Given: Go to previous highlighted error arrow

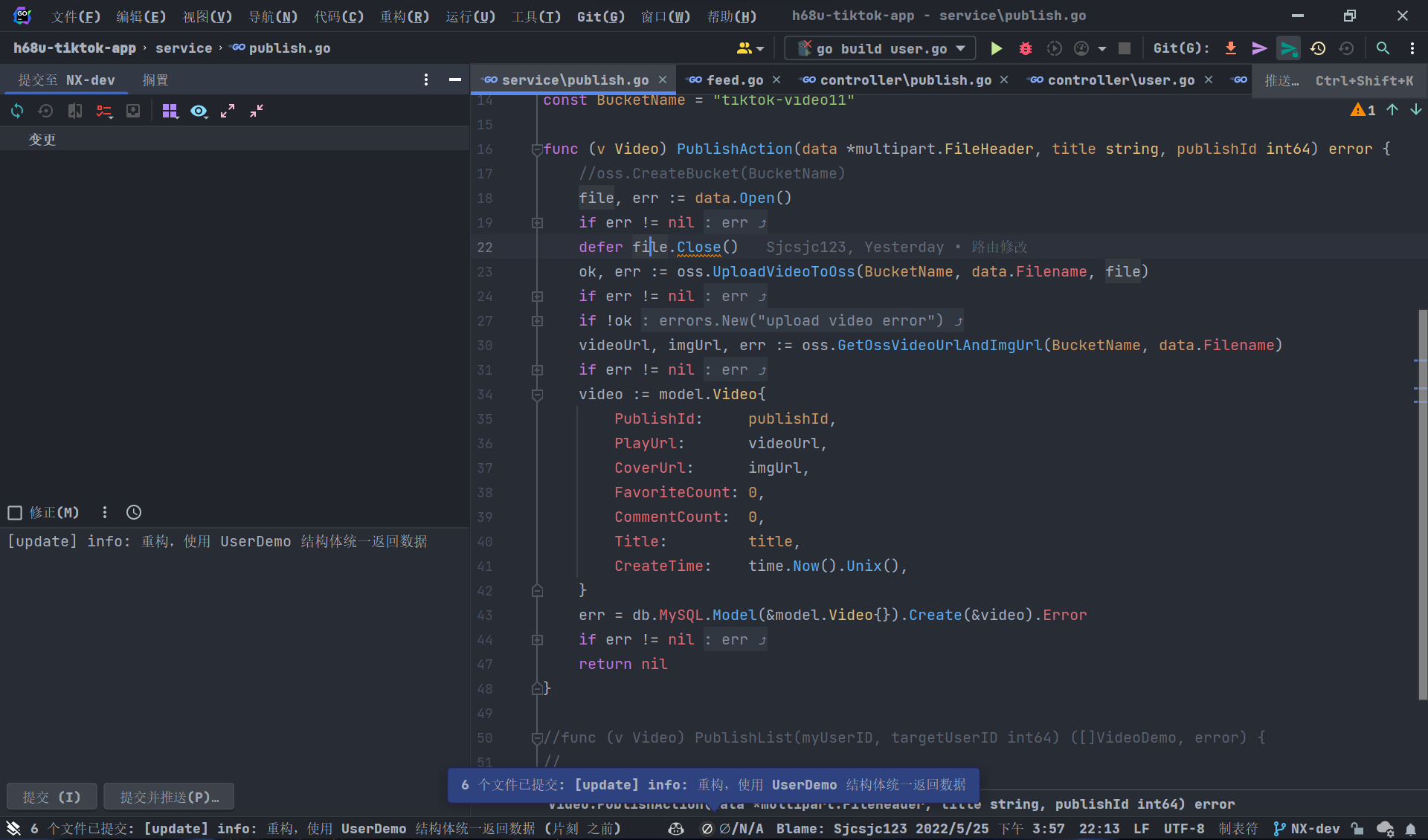Looking at the screenshot, I should pos(1392,110).
